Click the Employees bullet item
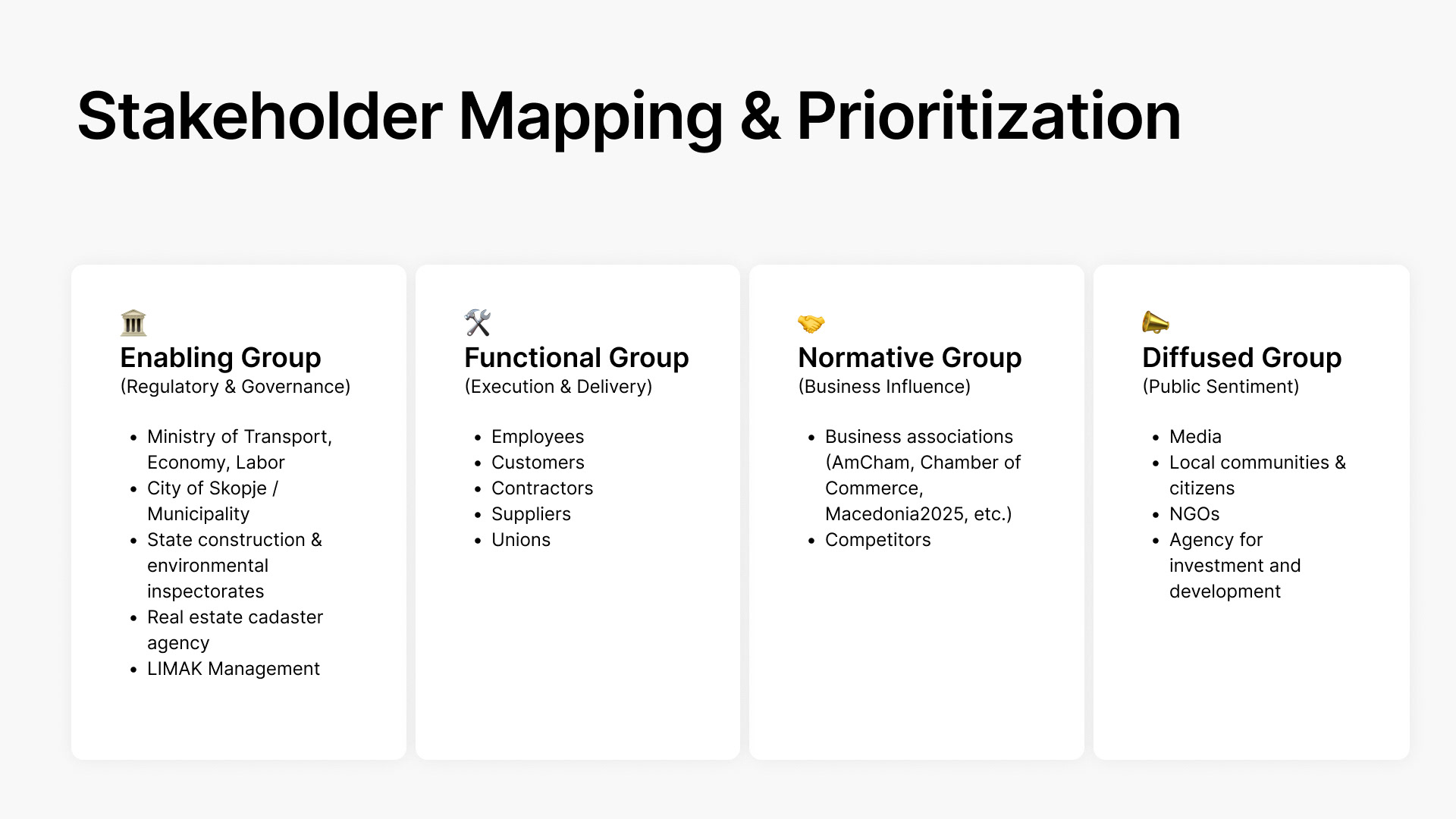 538,437
